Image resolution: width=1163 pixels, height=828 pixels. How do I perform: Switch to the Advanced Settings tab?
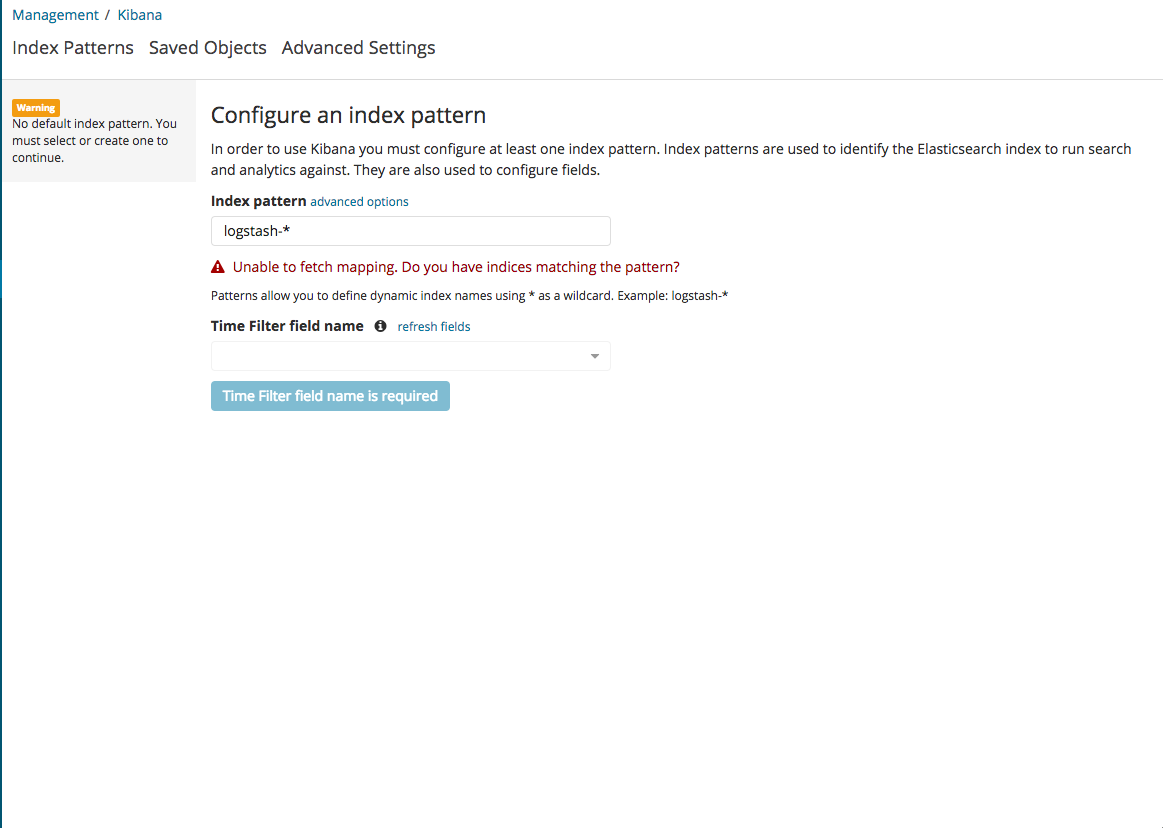pyautogui.click(x=358, y=47)
